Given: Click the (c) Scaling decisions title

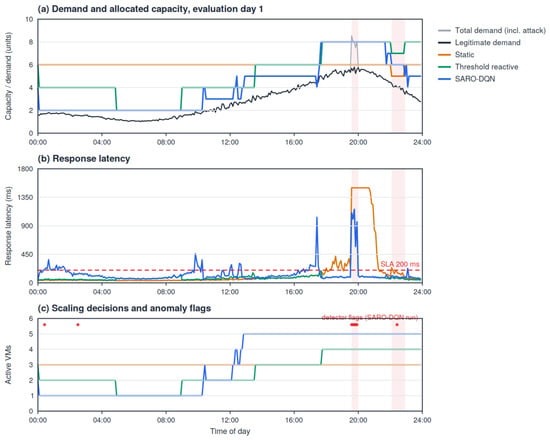Looking at the screenshot, I should [124, 308].
